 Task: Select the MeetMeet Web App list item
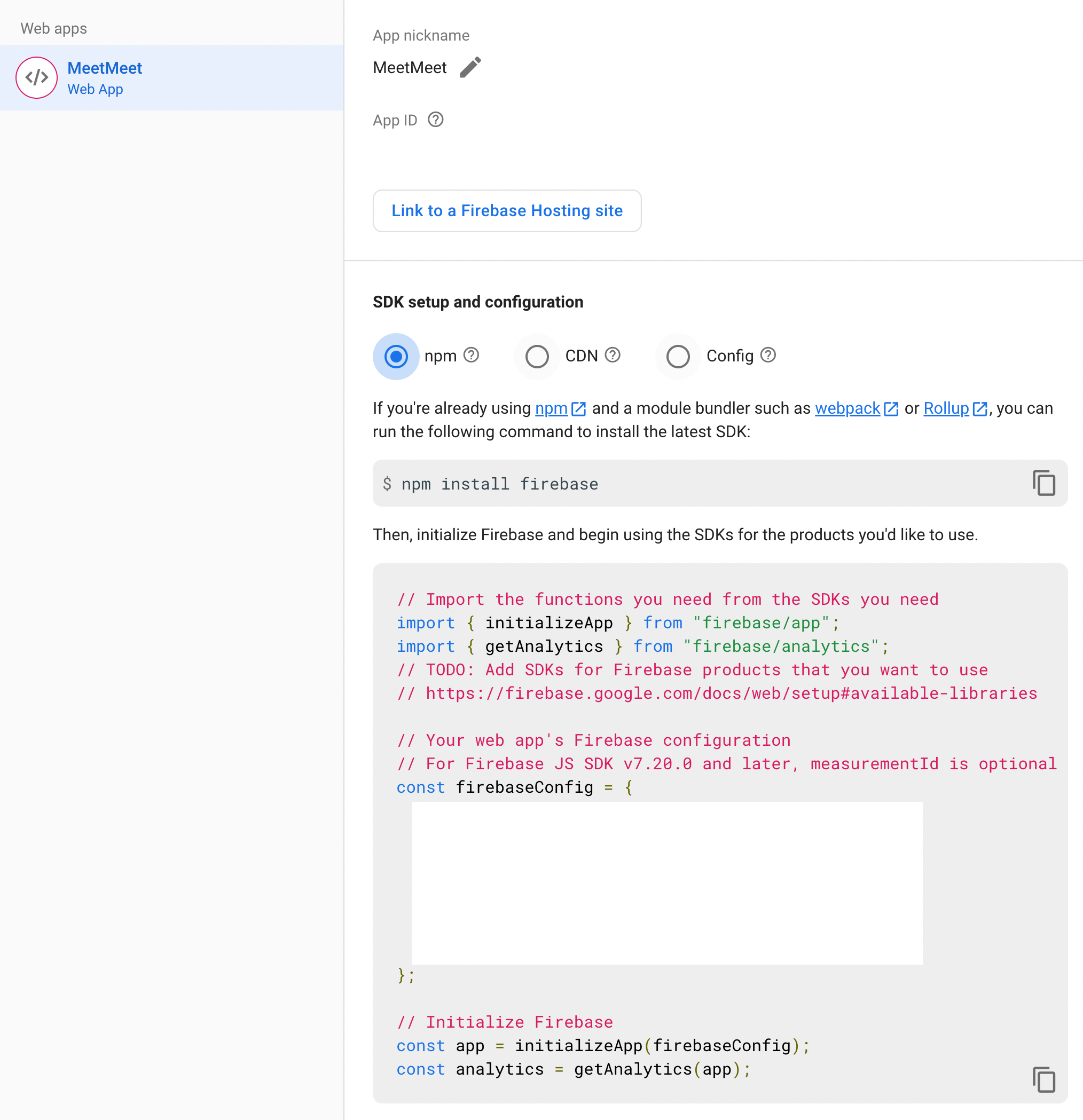[171, 78]
